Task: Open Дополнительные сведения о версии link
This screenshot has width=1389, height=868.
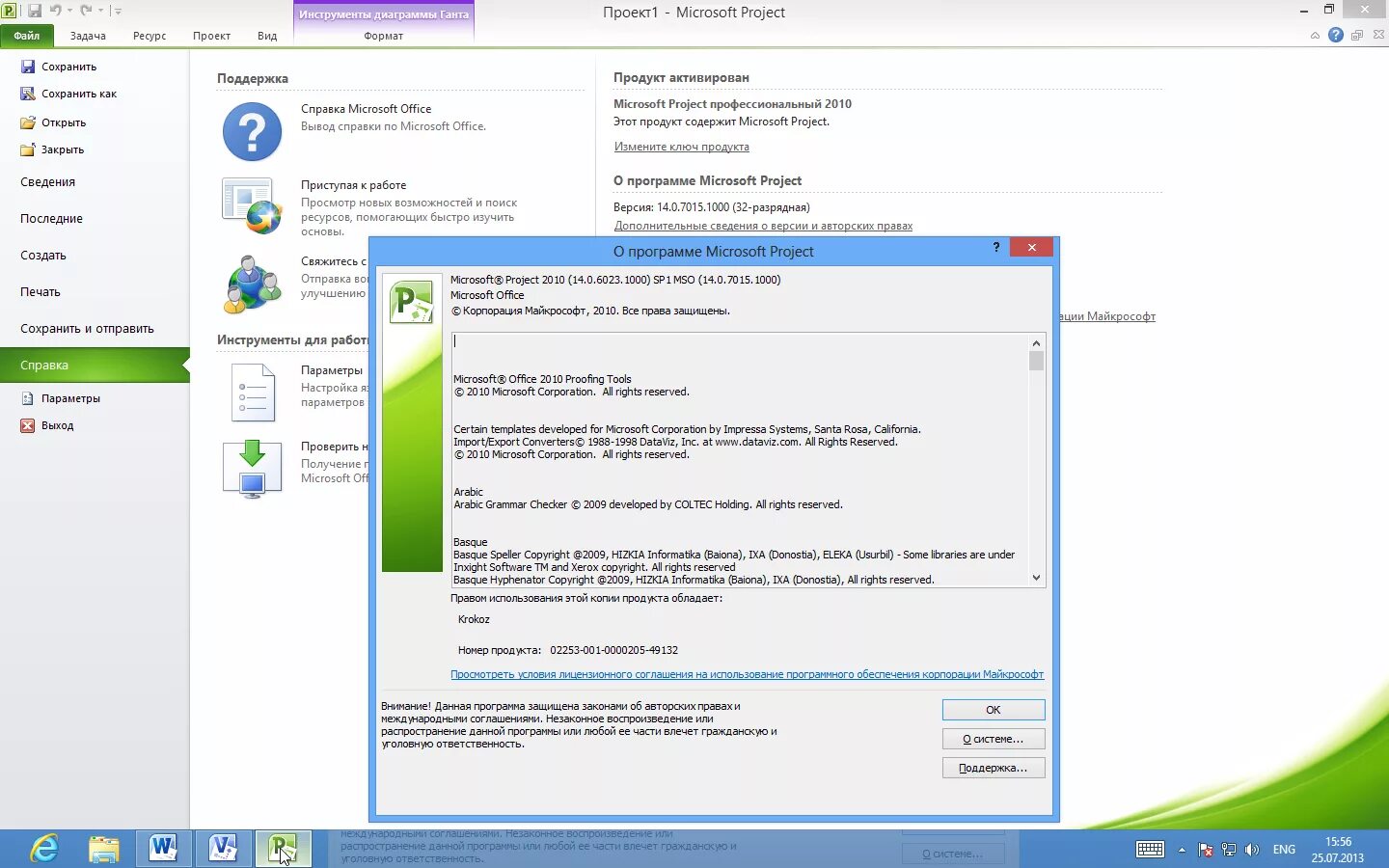Action: 763,226
